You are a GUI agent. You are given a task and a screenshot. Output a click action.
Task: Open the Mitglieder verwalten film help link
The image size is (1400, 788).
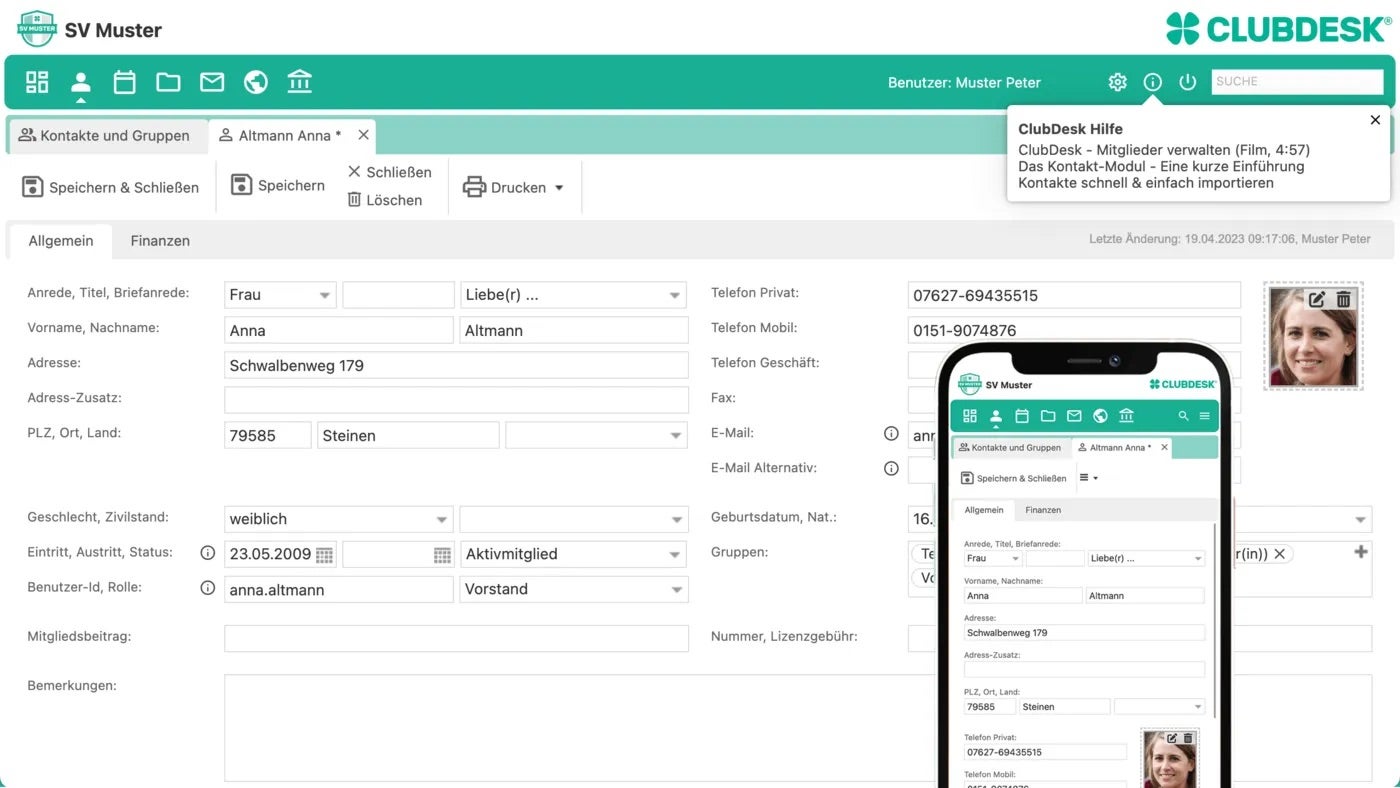point(1164,150)
